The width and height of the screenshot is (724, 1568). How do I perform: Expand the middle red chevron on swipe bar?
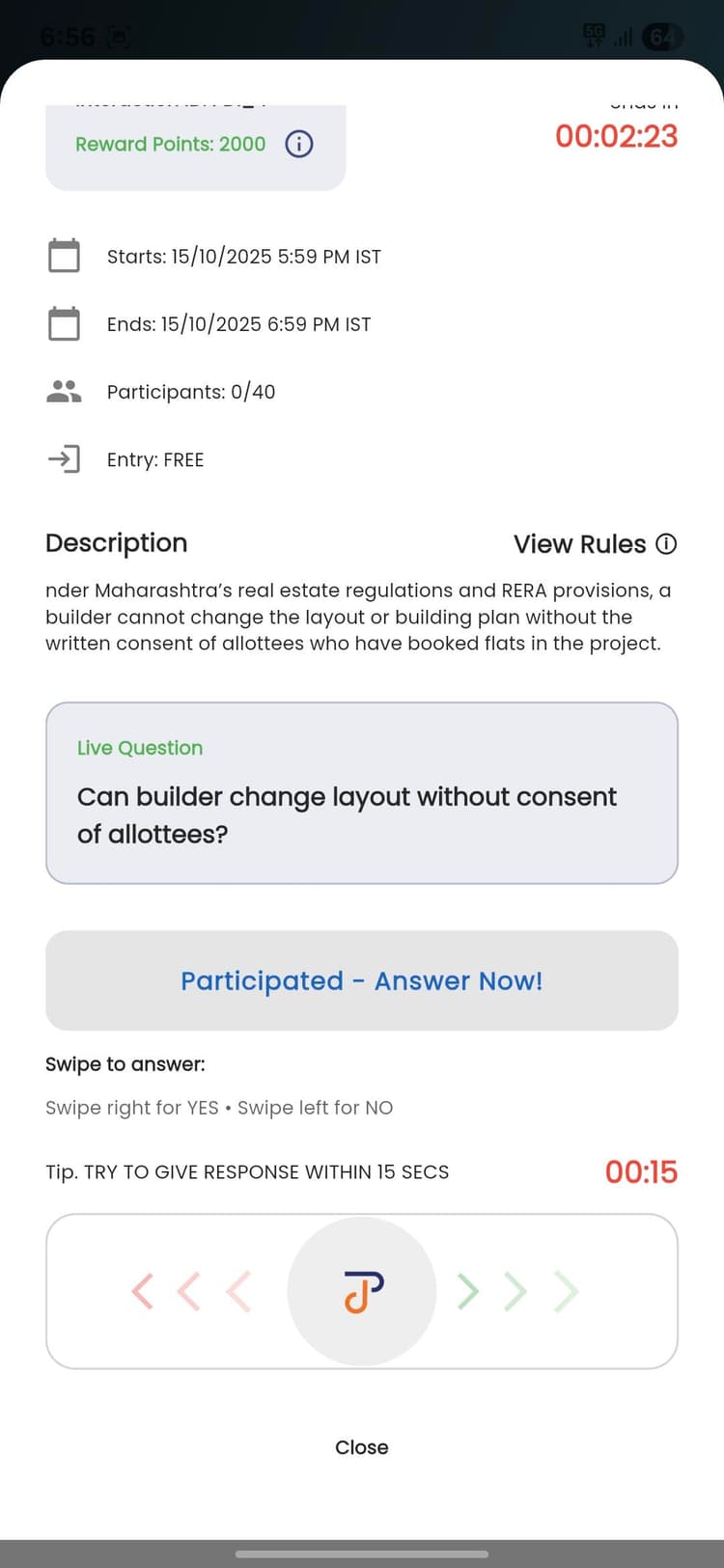(x=190, y=1291)
